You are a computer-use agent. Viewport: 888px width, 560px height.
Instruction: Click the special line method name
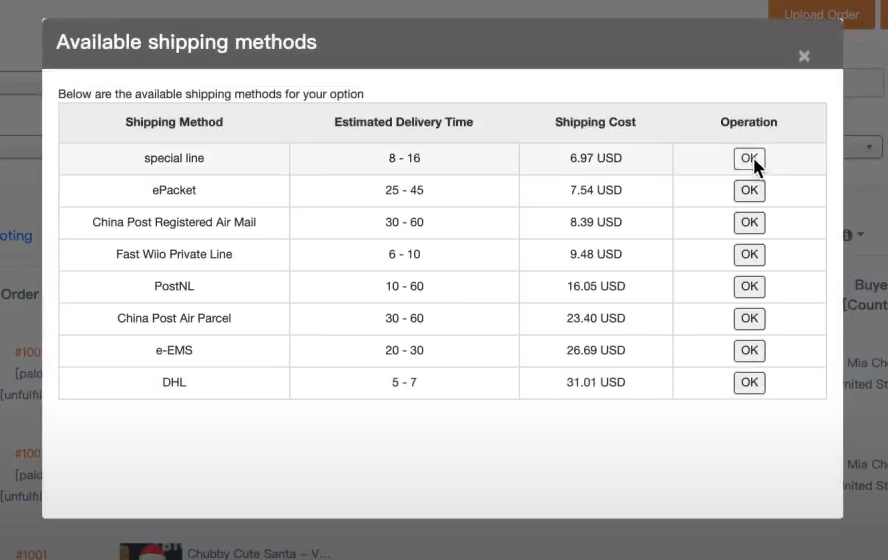coord(174,159)
